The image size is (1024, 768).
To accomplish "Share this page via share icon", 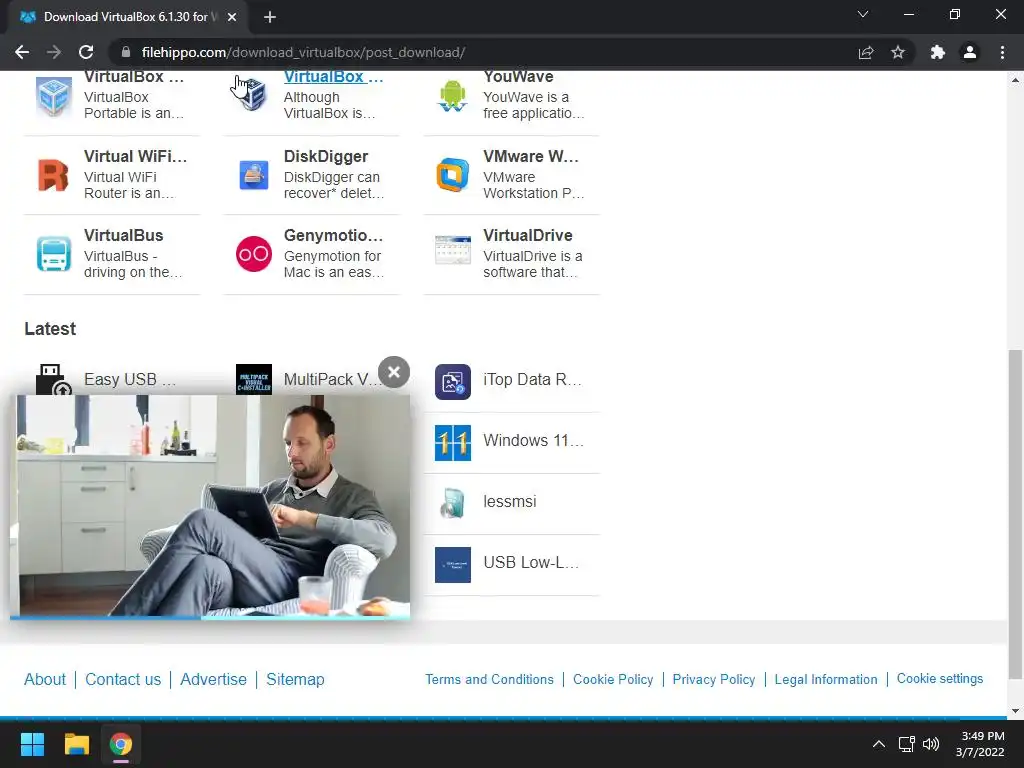I will [x=866, y=52].
